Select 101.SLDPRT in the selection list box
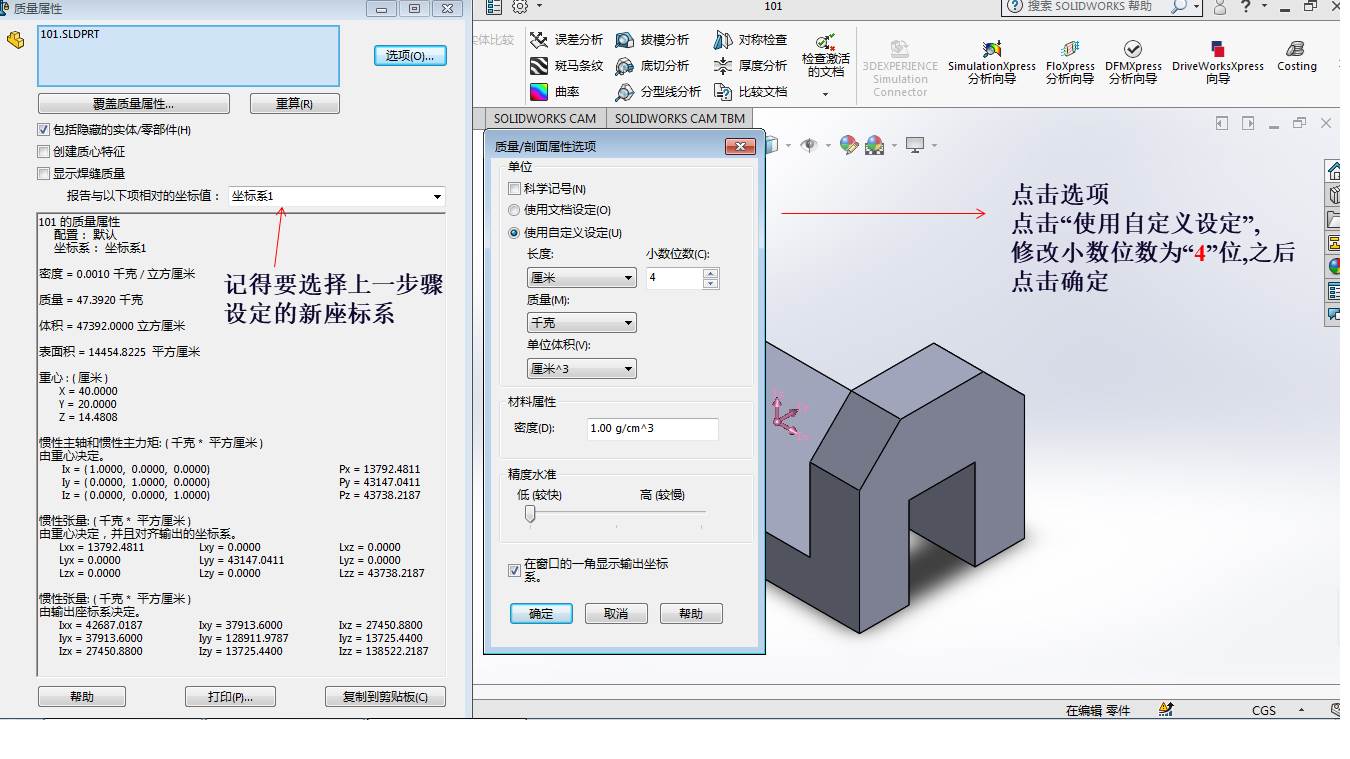This screenshot has height=759, width=1350. [x=70, y=34]
